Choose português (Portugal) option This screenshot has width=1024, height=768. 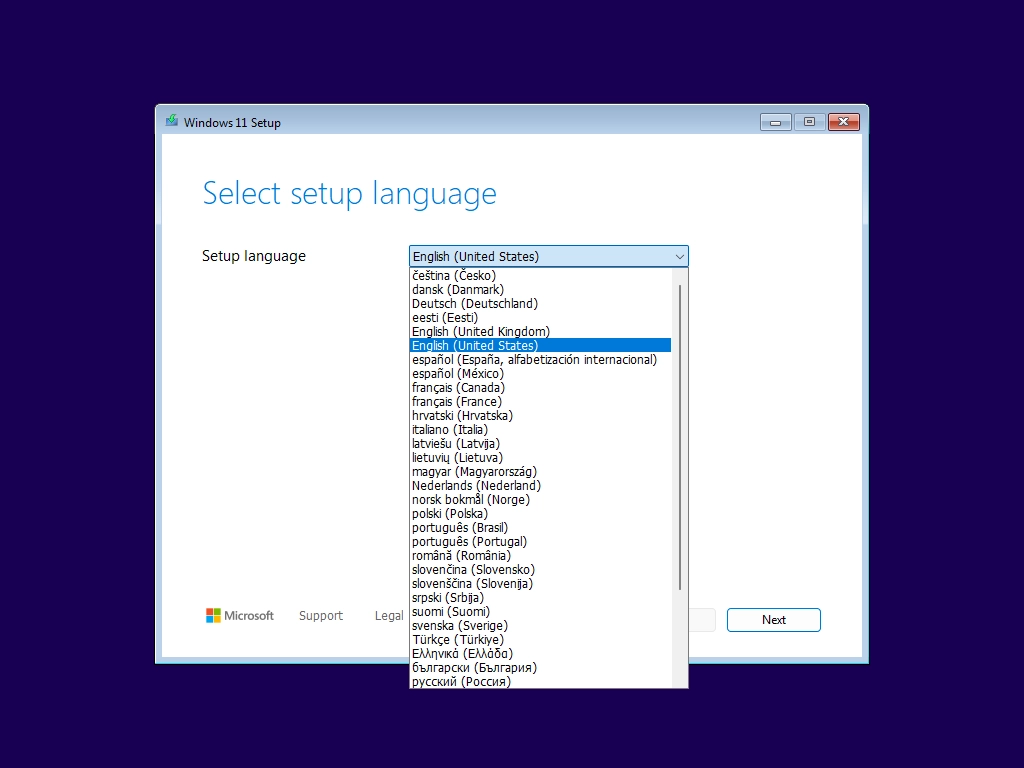540,542
